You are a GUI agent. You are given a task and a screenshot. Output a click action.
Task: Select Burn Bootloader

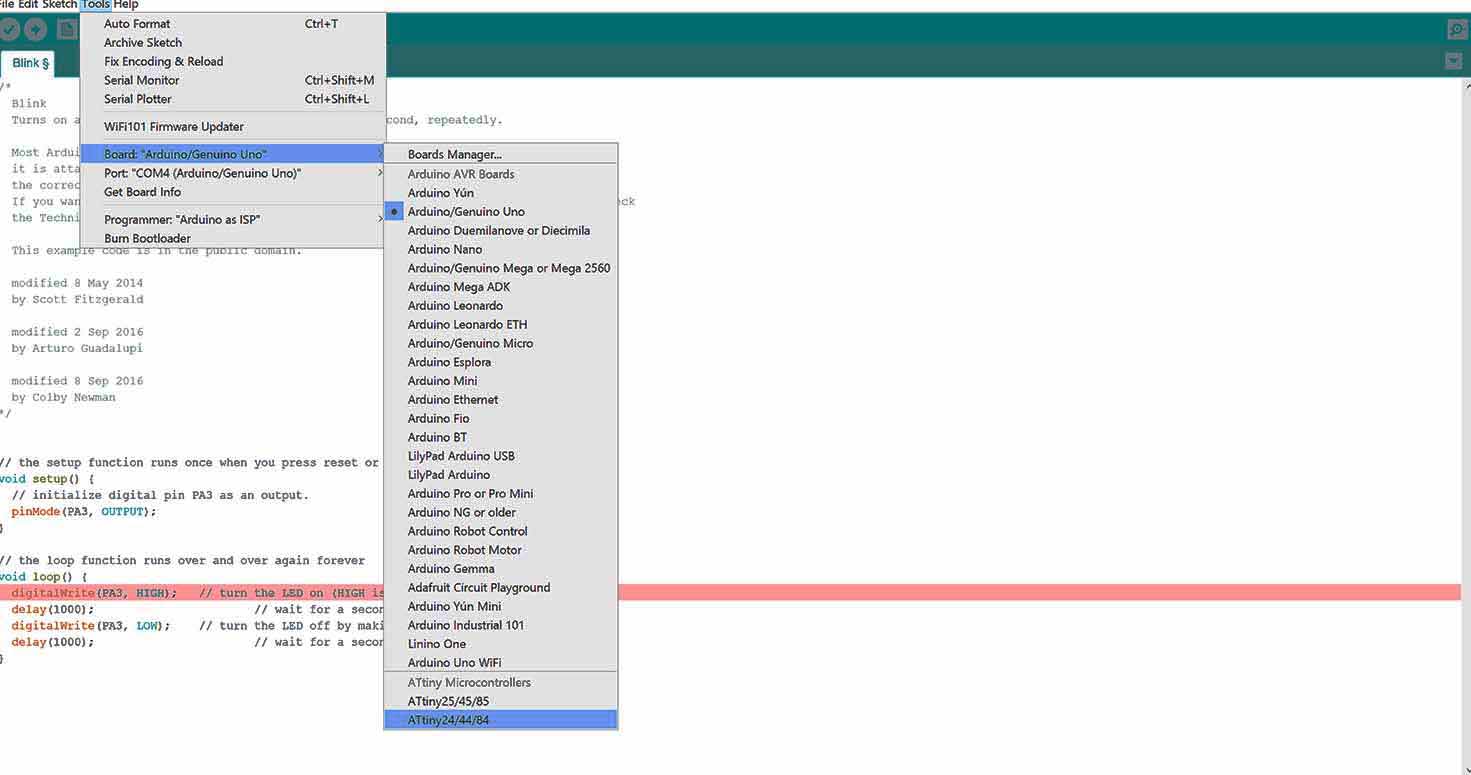pos(232,239)
